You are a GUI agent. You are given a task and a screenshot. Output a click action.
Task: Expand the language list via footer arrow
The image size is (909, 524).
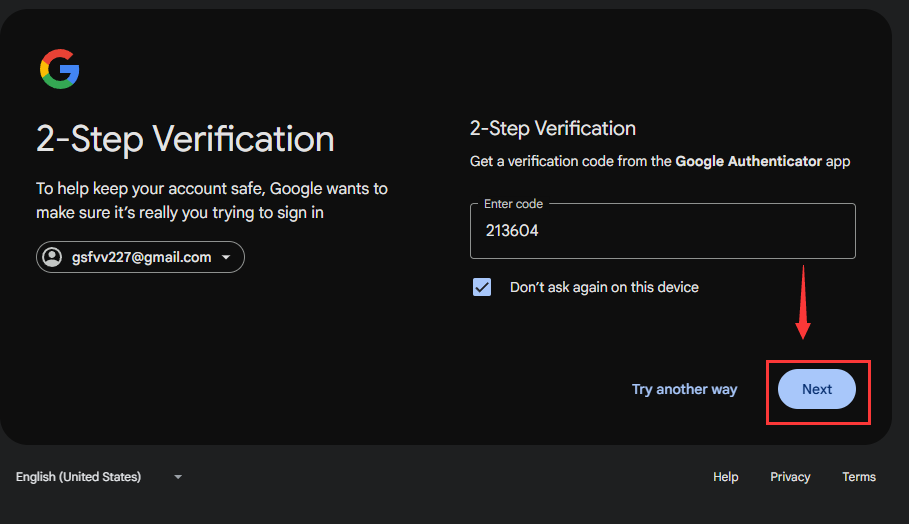[x=178, y=477]
